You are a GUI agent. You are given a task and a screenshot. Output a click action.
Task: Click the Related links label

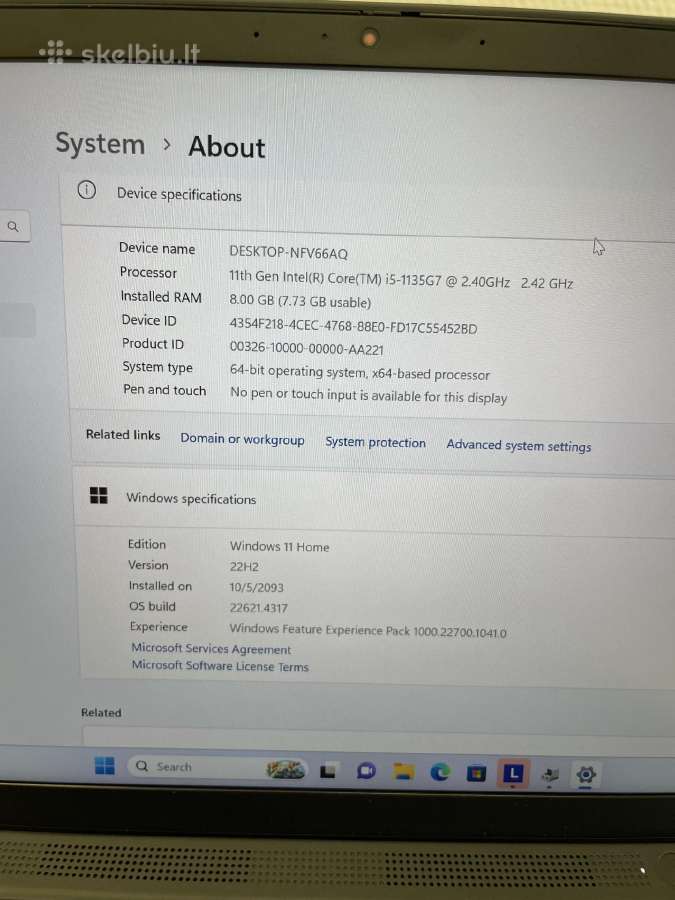tap(123, 435)
